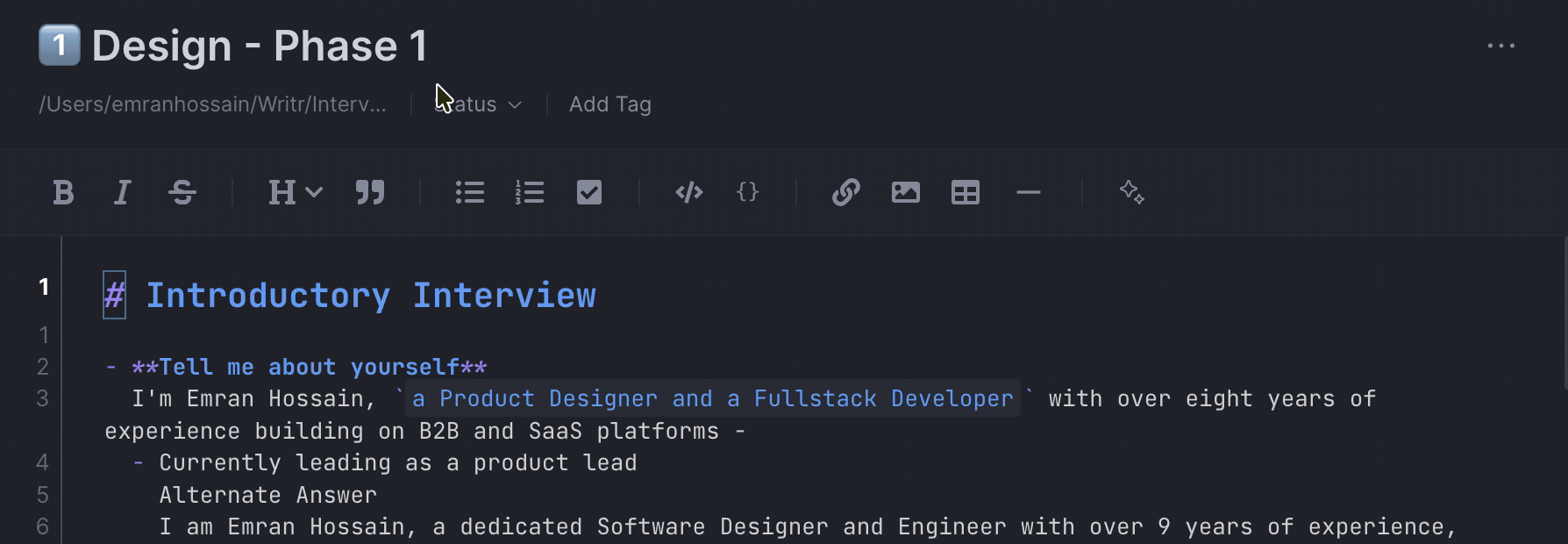Insert a blockquote

[x=370, y=192]
